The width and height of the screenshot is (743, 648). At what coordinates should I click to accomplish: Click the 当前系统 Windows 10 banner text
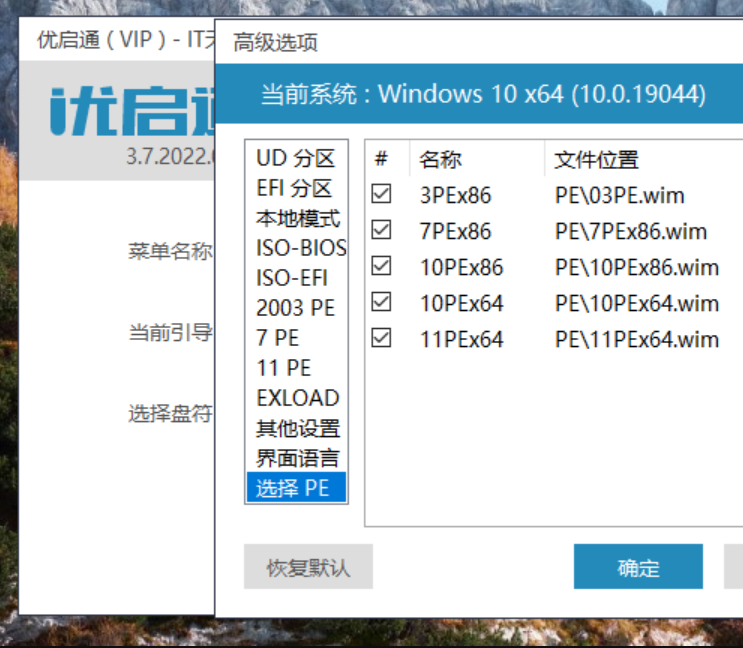pos(483,94)
